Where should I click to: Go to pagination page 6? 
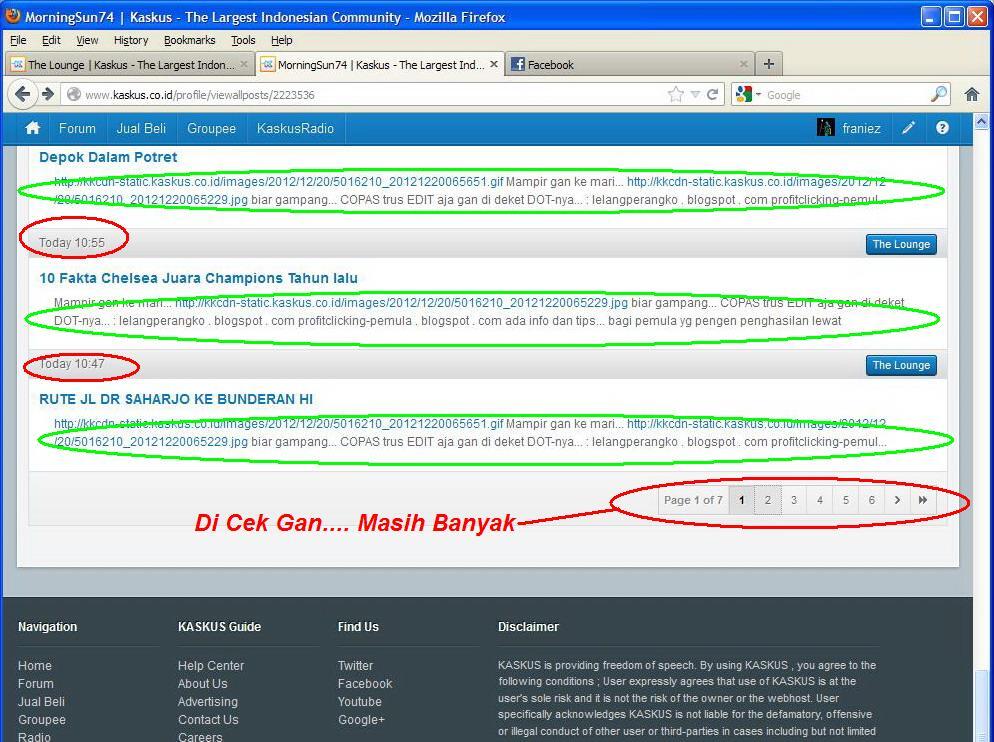pyautogui.click(x=872, y=500)
